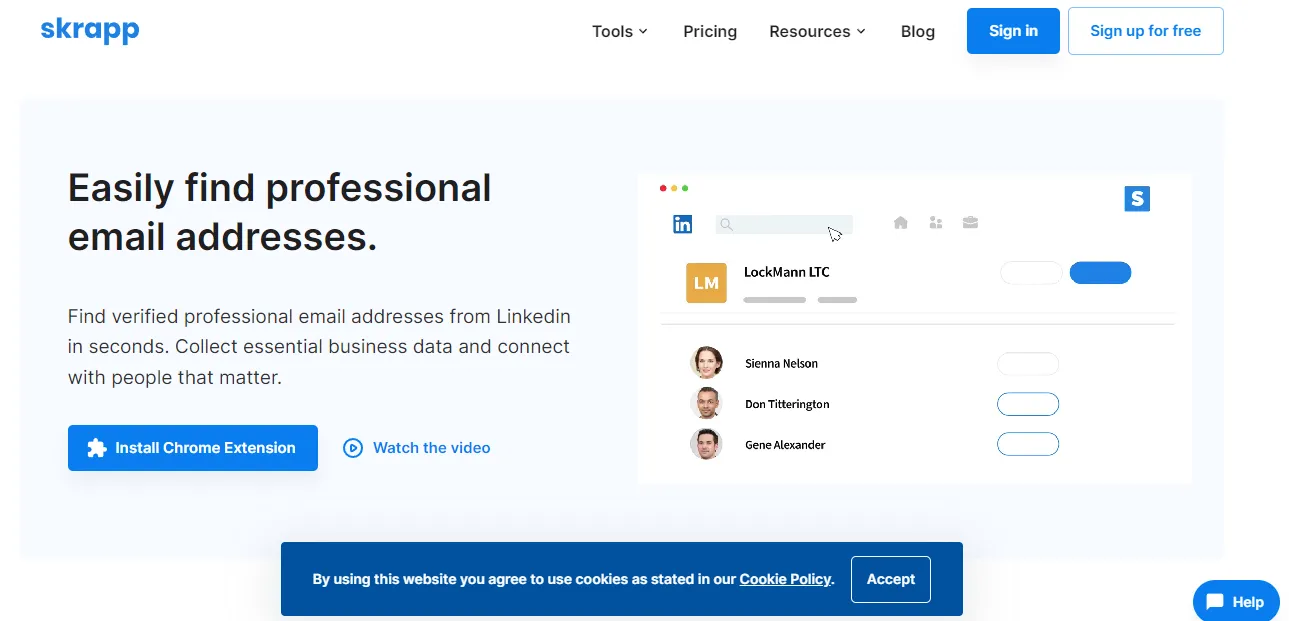Click the chat bubble icon in the Help widget
This screenshot has height=621, width=1289.
(1215, 602)
